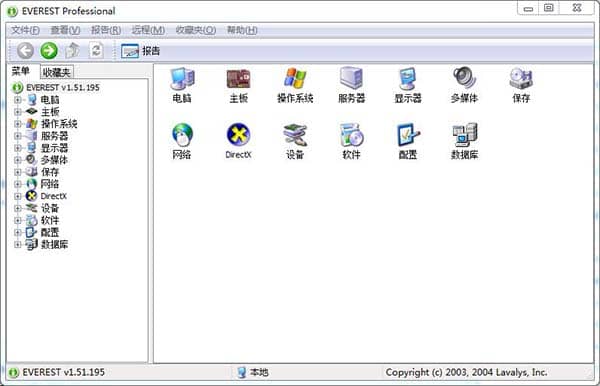Click the gray back arrow button

pos(25,50)
